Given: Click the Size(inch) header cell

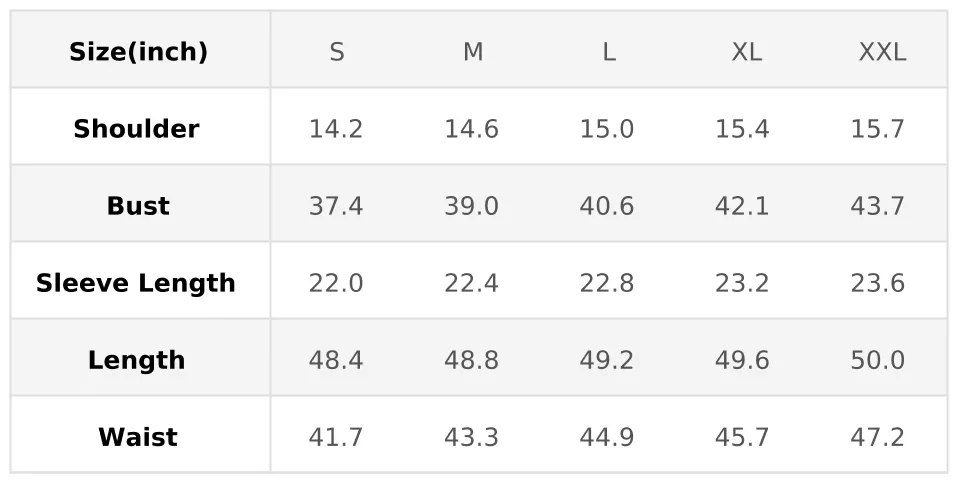Looking at the screenshot, I should [138, 52].
